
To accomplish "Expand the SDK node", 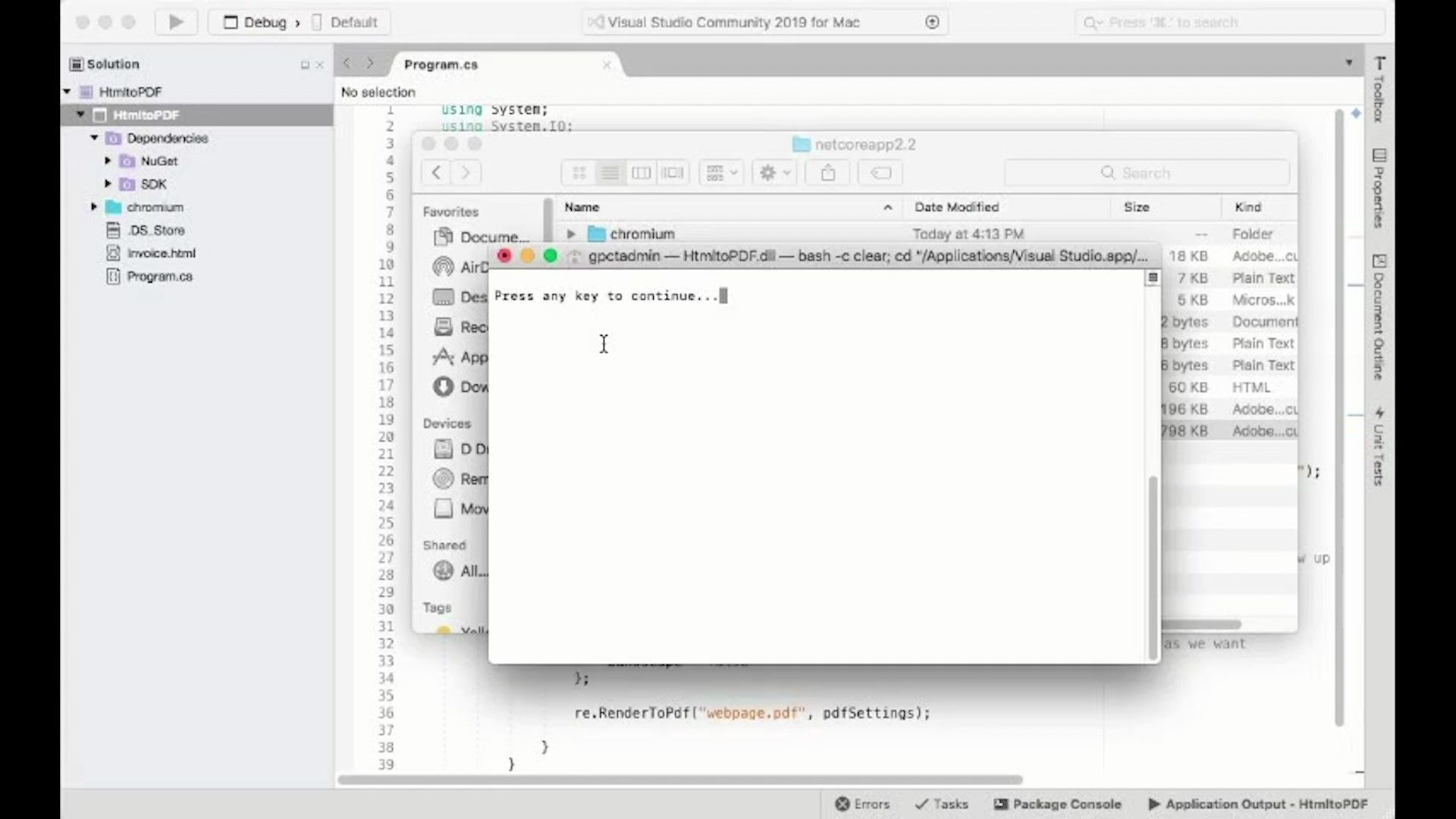I will (108, 184).
